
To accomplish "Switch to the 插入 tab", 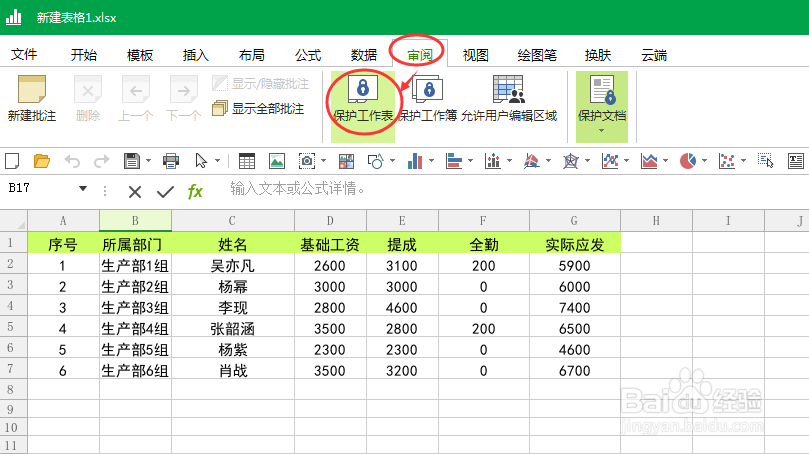I will pos(196,55).
